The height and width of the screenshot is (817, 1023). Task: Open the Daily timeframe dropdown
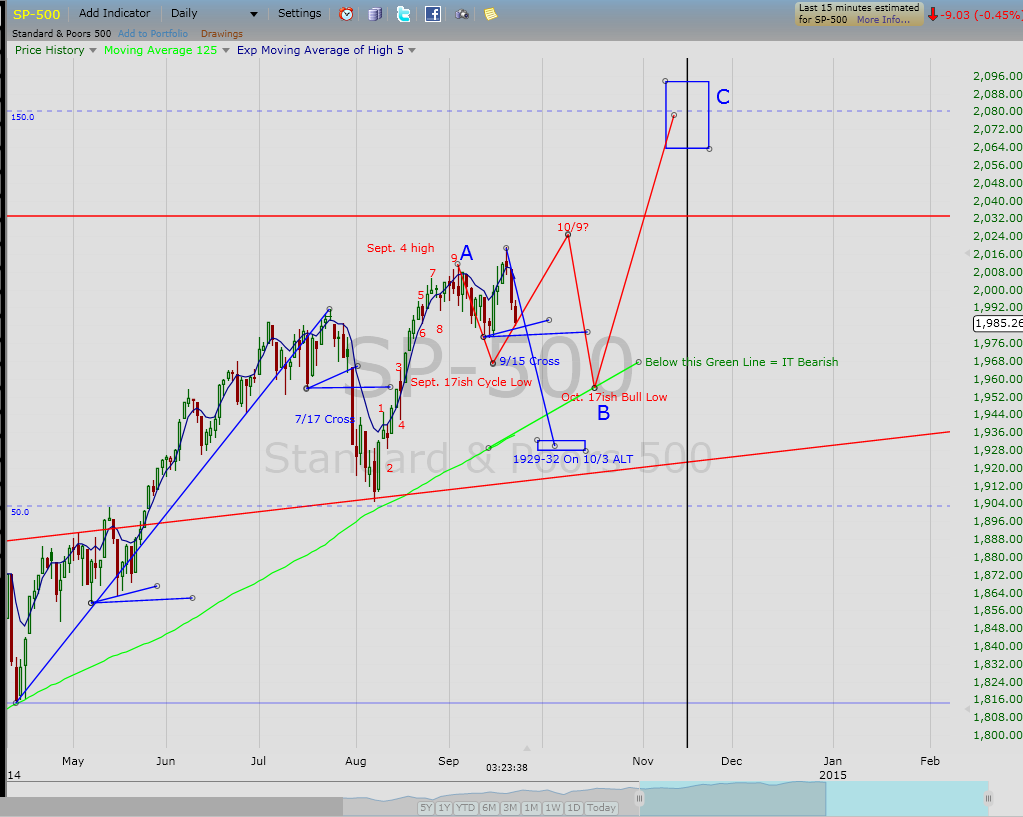click(x=214, y=13)
